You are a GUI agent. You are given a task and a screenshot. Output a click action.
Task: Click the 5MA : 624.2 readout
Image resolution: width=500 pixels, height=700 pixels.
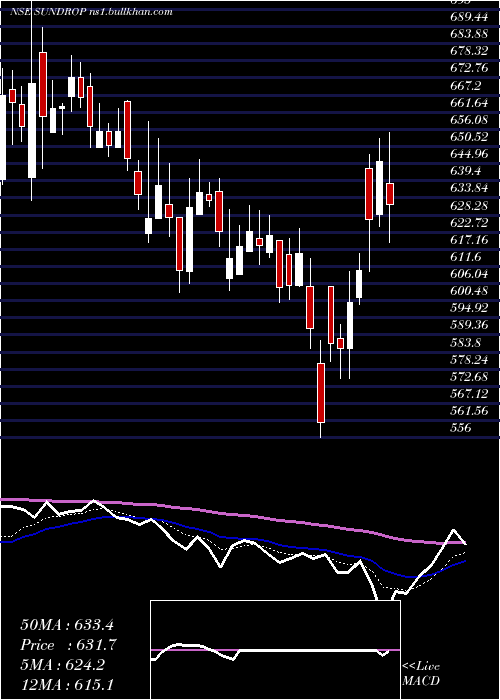coord(62,665)
